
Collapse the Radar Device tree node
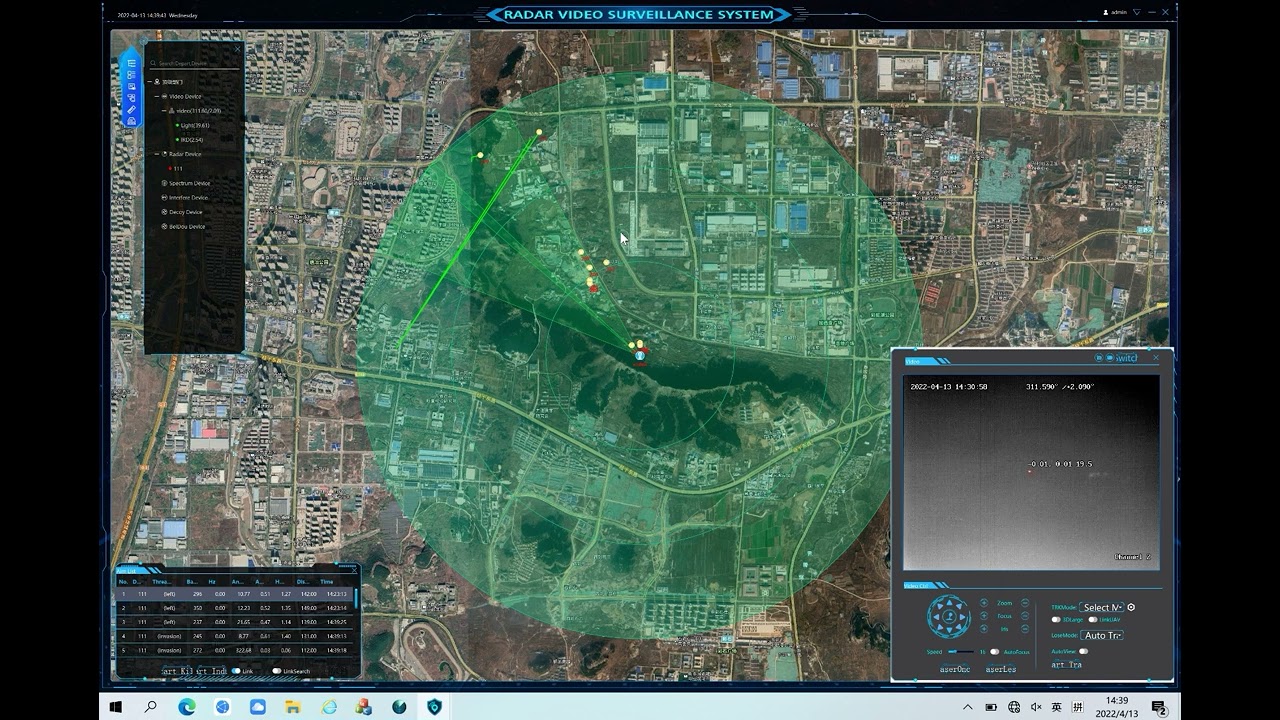157,154
